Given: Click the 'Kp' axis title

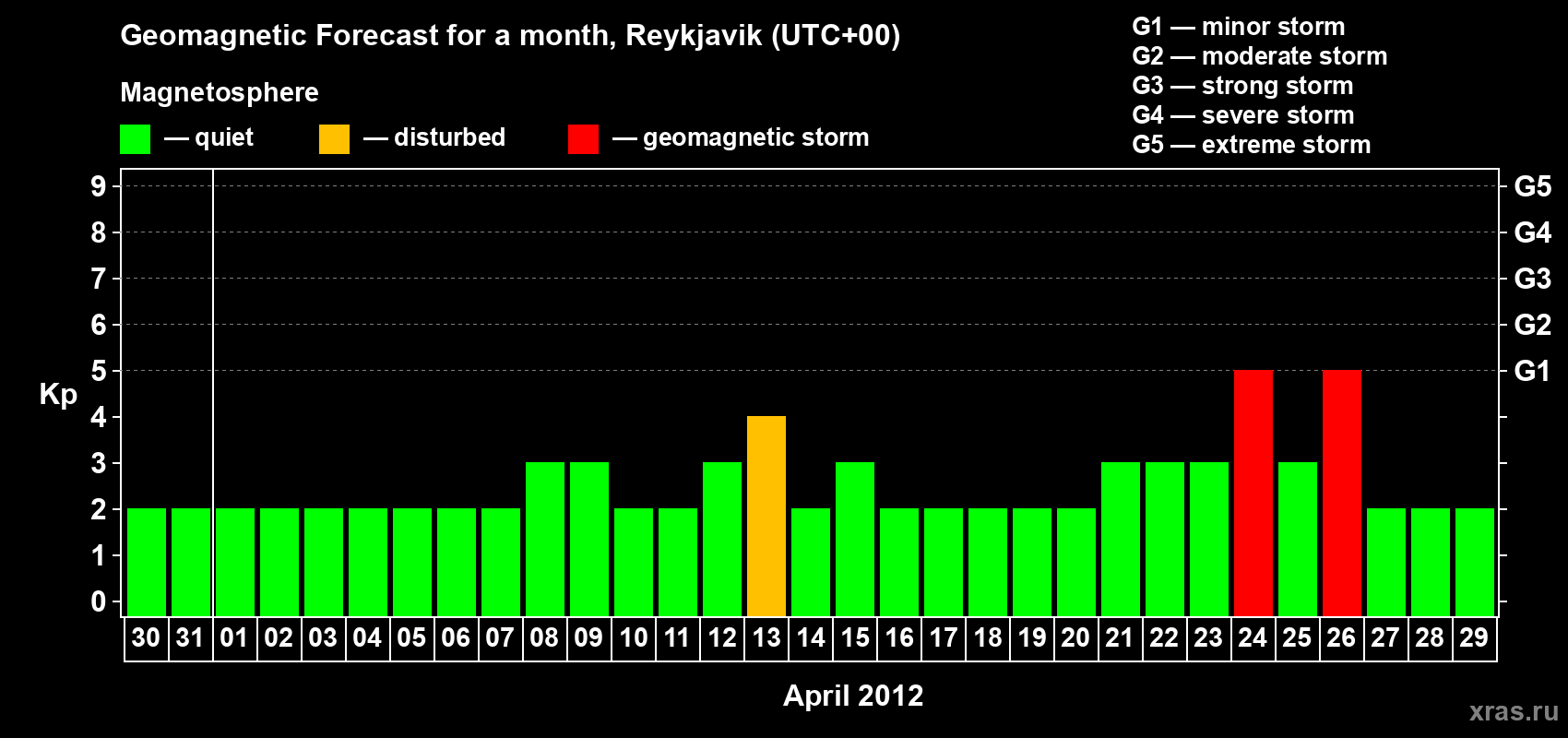Looking at the screenshot, I should pyautogui.click(x=58, y=395).
